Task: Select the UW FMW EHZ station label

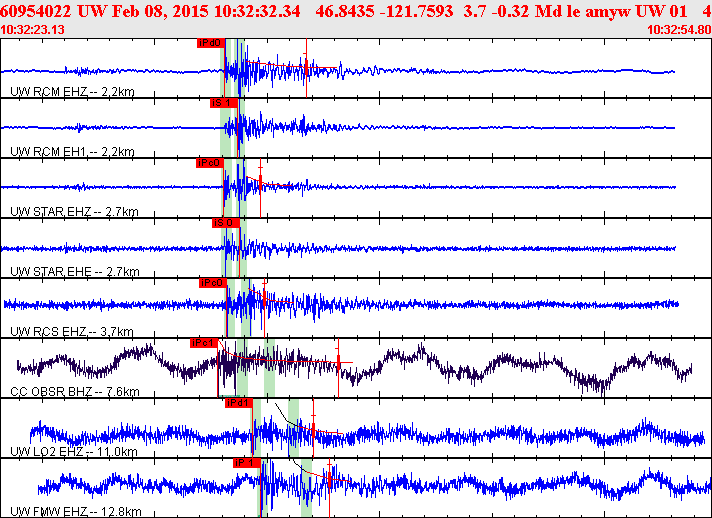Action: pyautogui.click(x=75, y=511)
